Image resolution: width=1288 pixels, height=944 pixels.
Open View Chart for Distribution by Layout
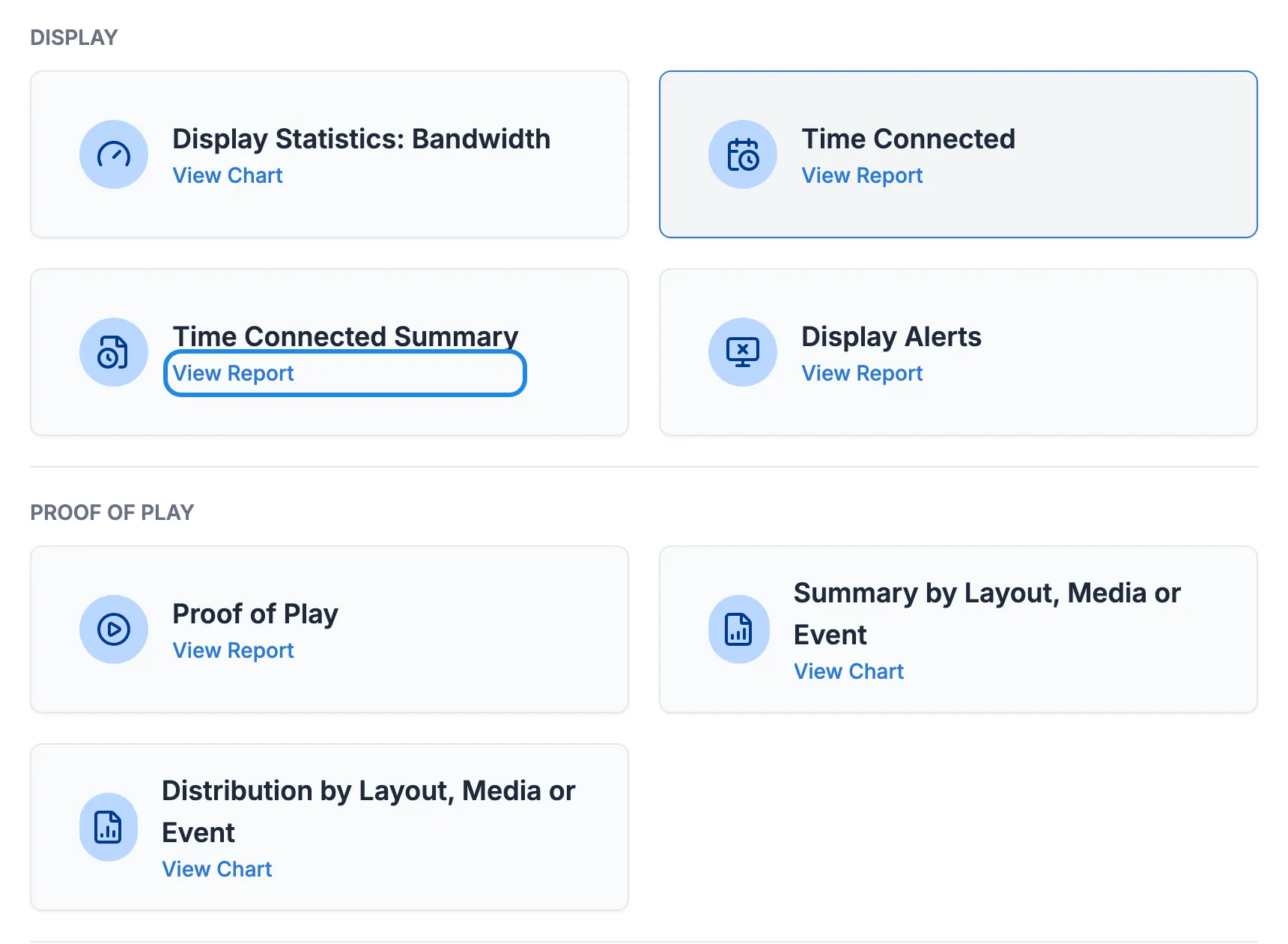(x=217, y=869)
